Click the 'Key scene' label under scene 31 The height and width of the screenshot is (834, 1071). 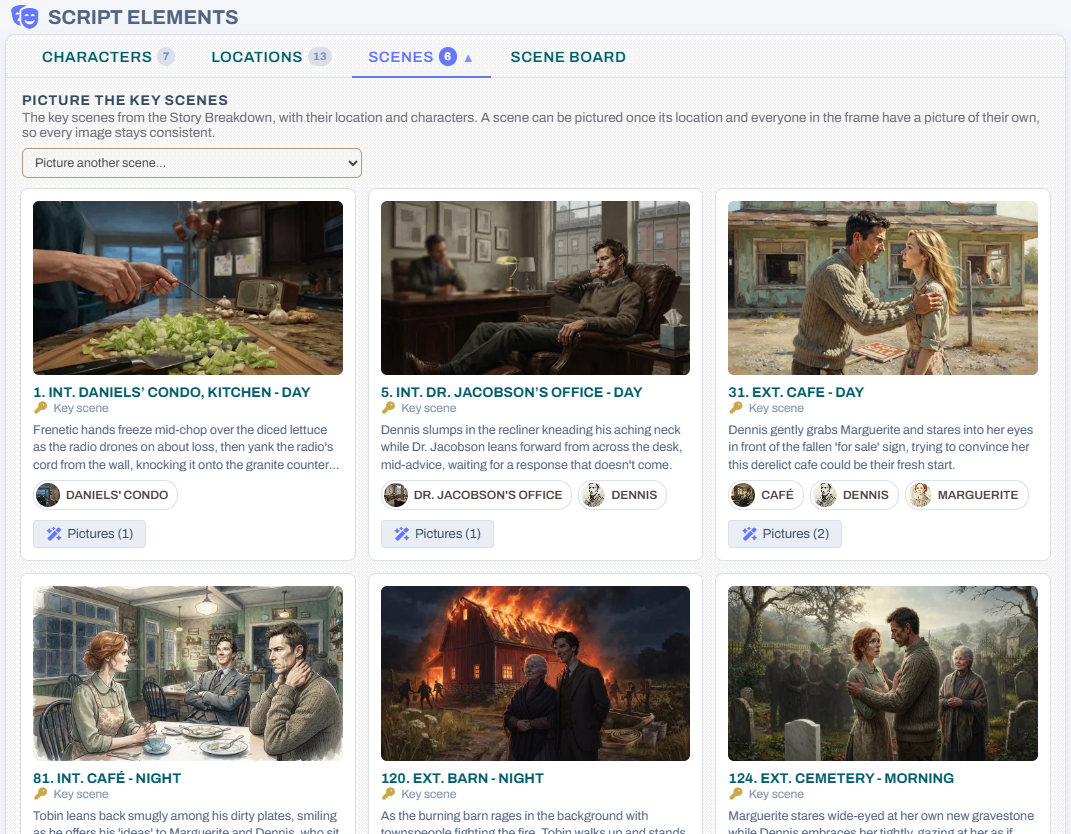[776, 408]
